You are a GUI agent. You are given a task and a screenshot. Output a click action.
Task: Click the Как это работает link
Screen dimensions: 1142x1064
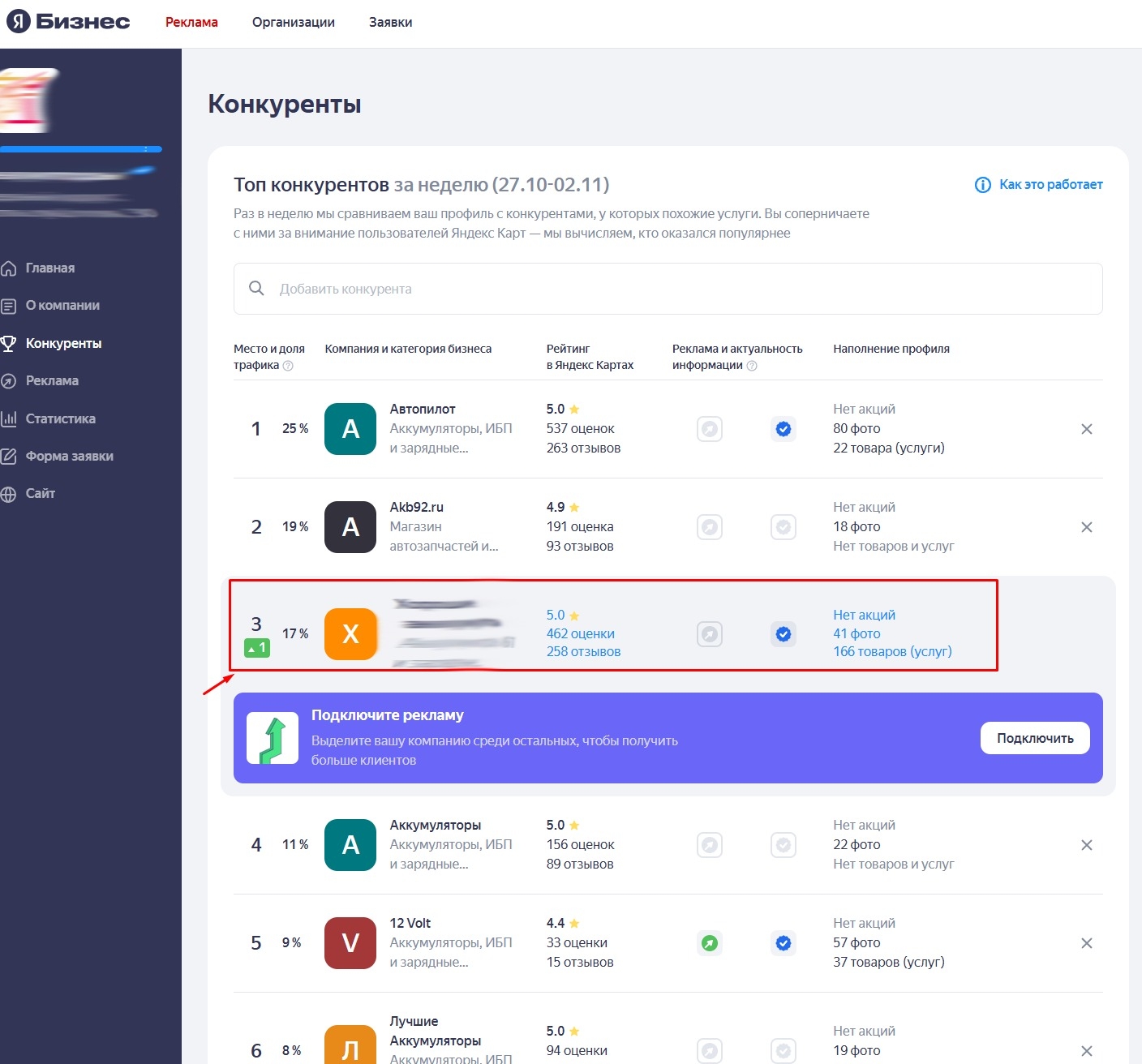point(1039,185)
